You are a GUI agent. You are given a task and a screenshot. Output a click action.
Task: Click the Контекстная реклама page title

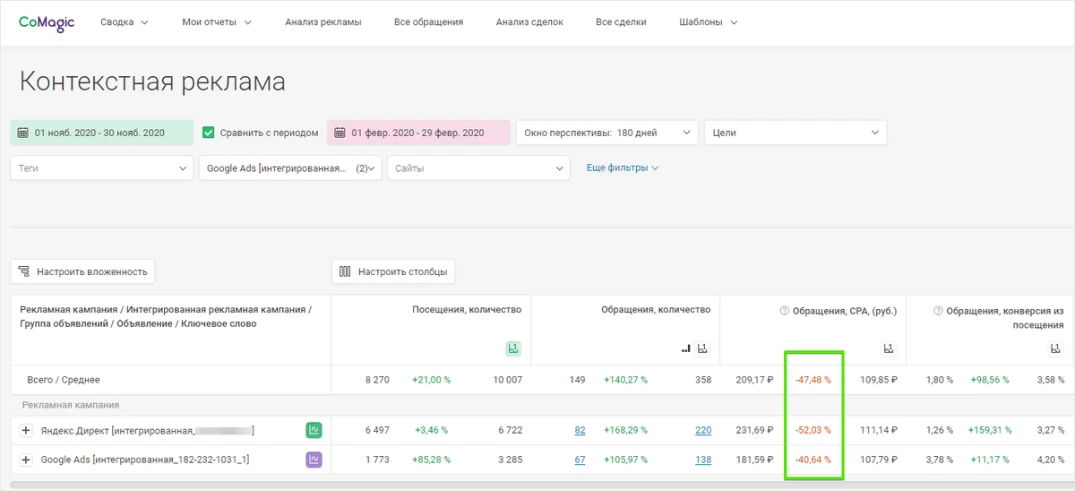pos(152,82)
